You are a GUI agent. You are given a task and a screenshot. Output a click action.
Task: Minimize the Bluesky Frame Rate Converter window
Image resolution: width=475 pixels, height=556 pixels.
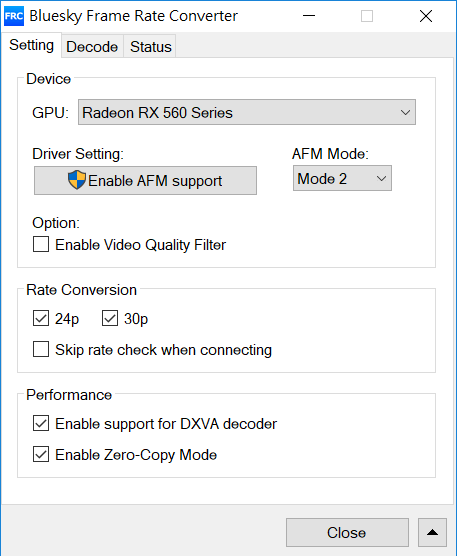pos(309,16)
